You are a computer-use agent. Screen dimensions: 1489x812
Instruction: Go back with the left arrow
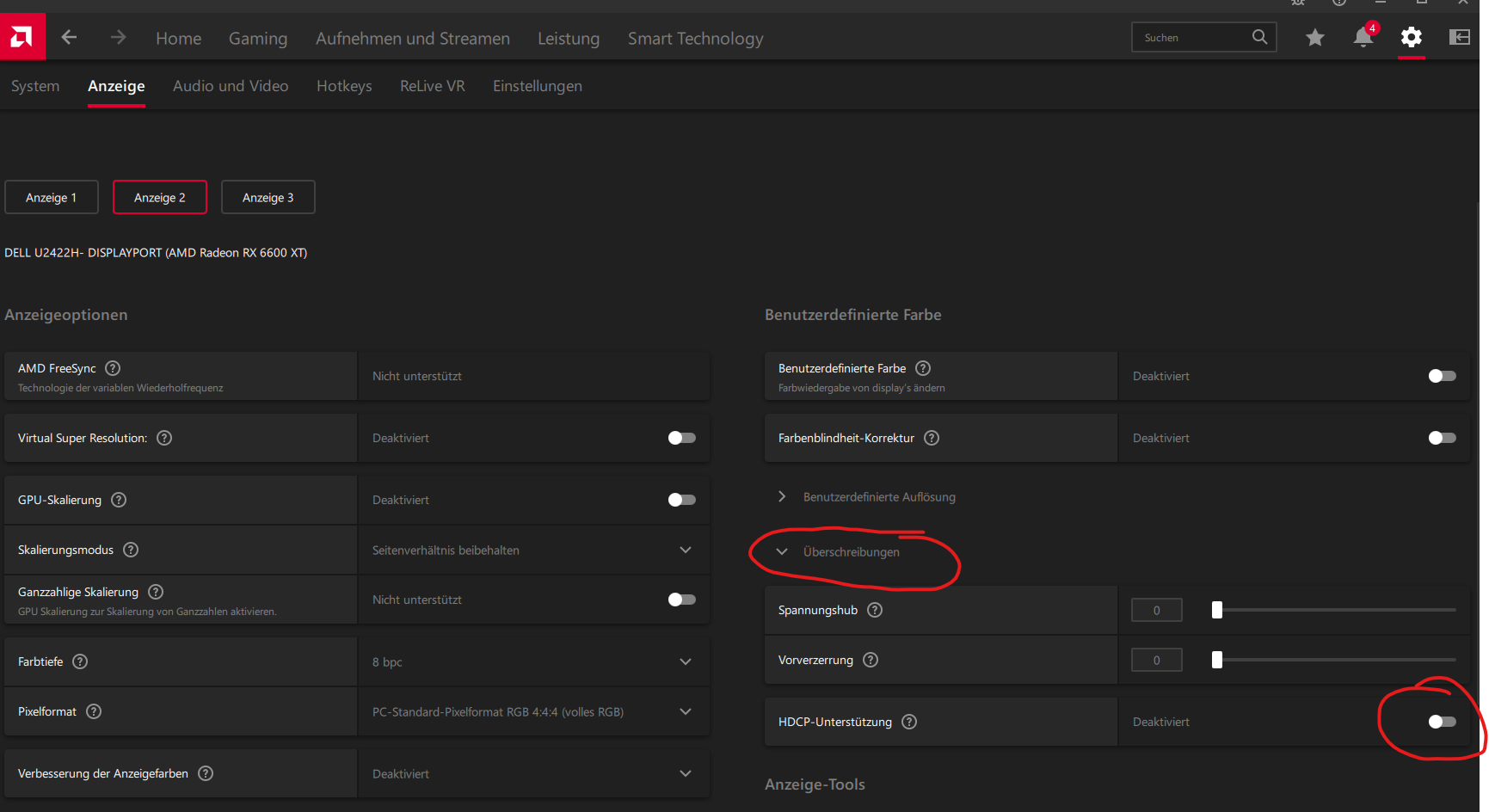(x=70, y=37)
